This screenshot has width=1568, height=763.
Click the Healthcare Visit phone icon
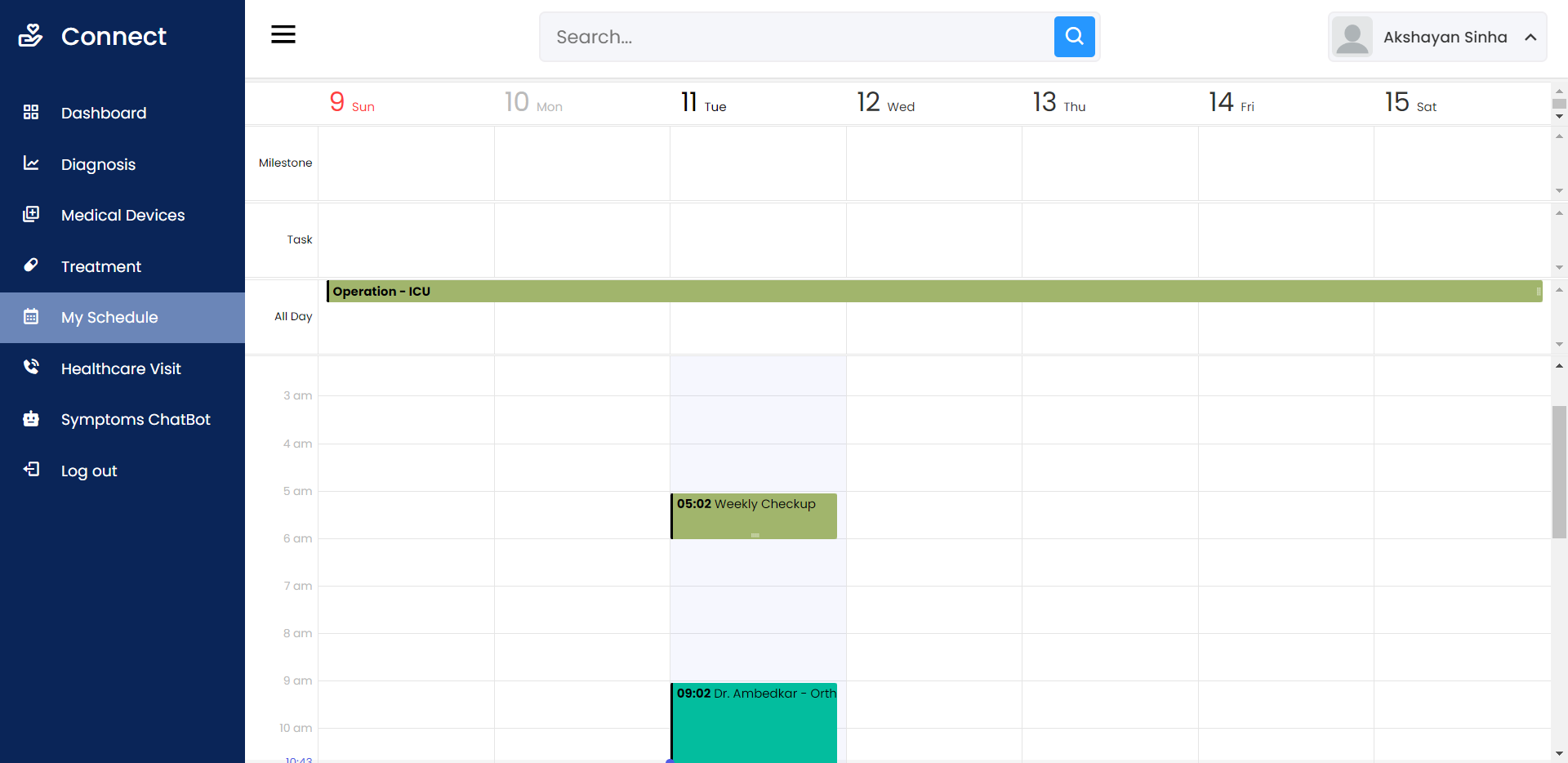tap(31, 367)
